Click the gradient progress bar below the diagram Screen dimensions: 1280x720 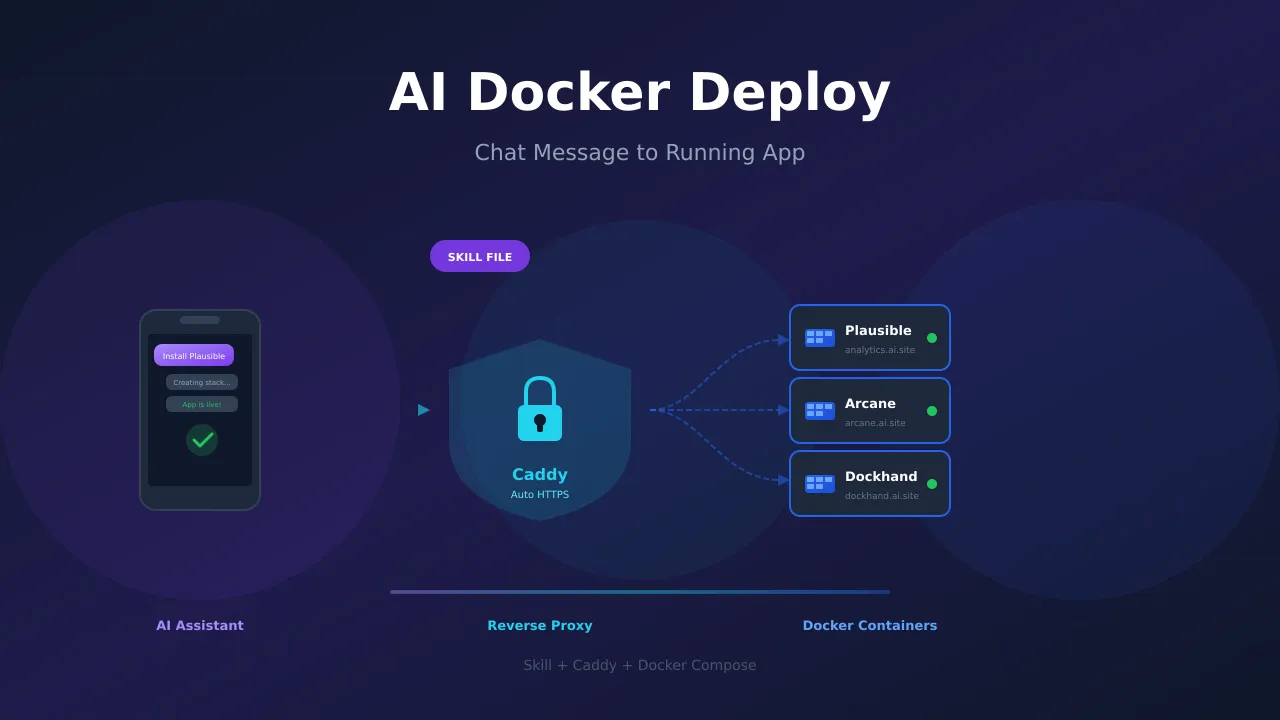click(640, 592)
